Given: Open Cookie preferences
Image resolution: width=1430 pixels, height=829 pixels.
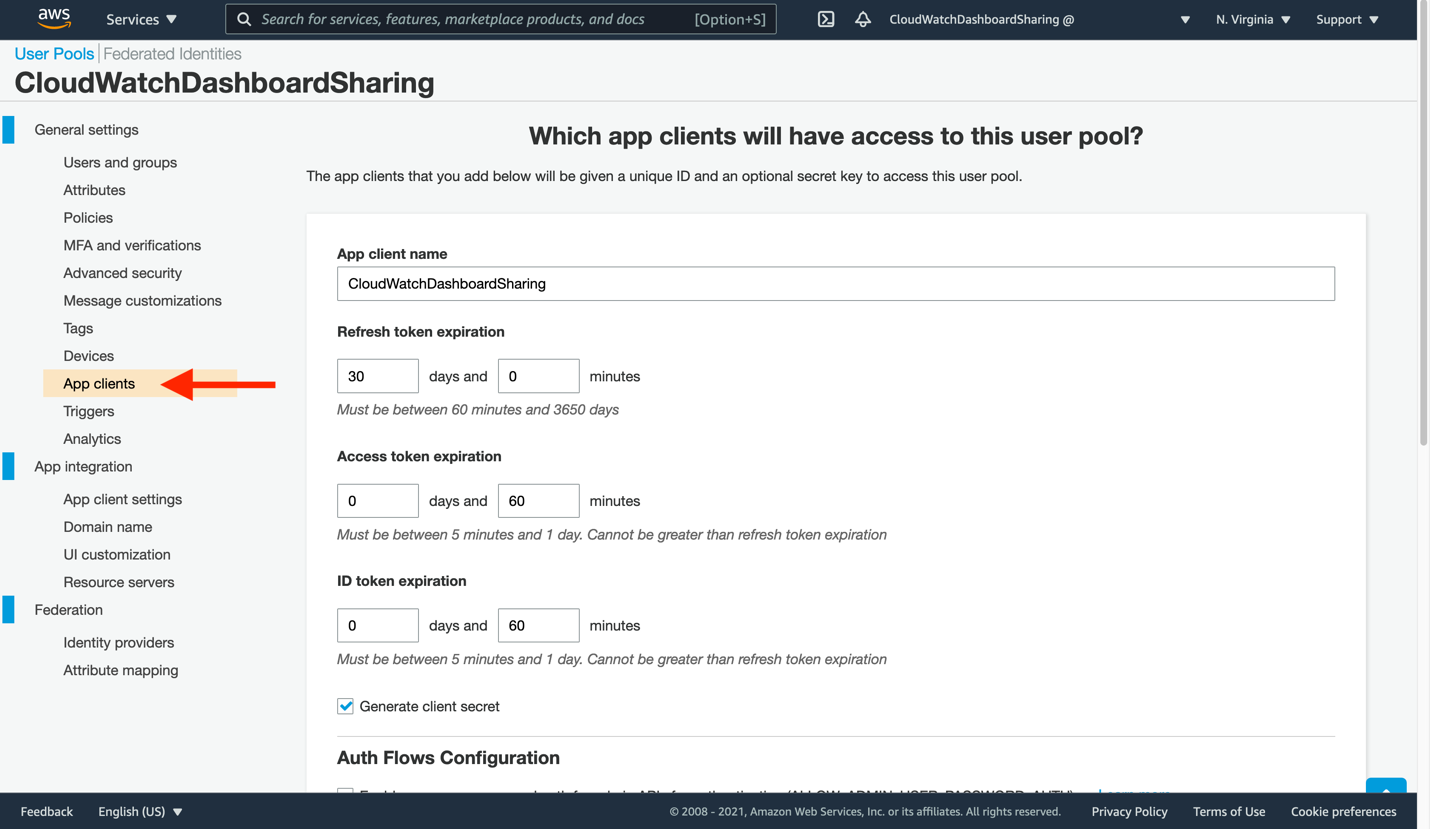Looking at the screenshot, I should tap(1343, 811).
